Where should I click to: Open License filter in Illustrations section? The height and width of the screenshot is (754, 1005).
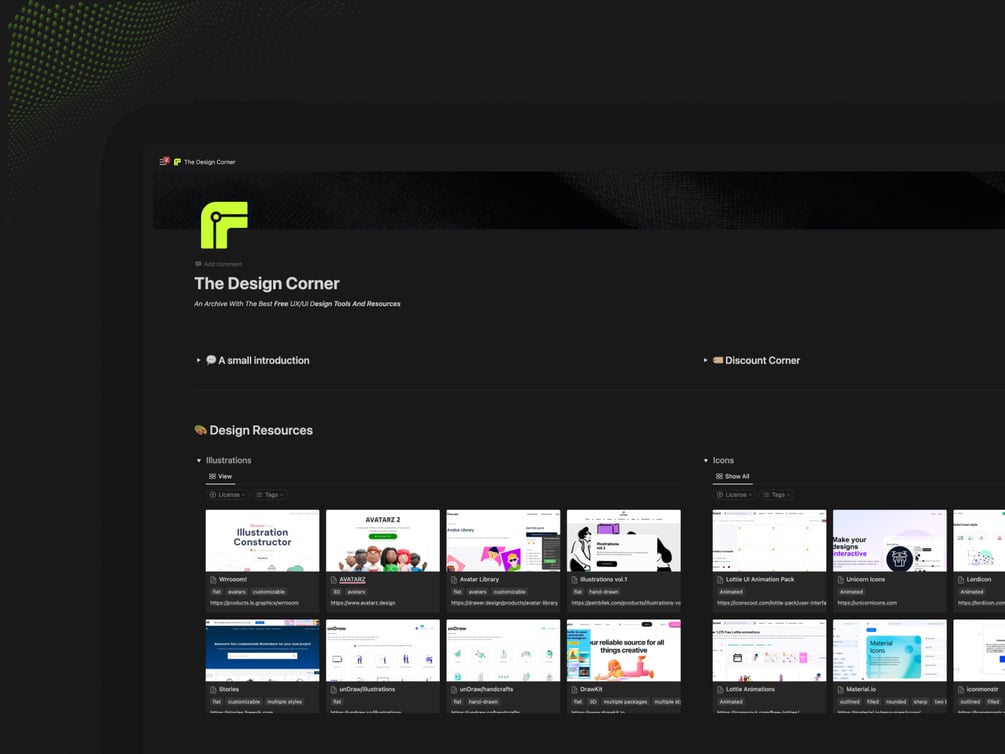pyautogui.click(x=228, y=495)
